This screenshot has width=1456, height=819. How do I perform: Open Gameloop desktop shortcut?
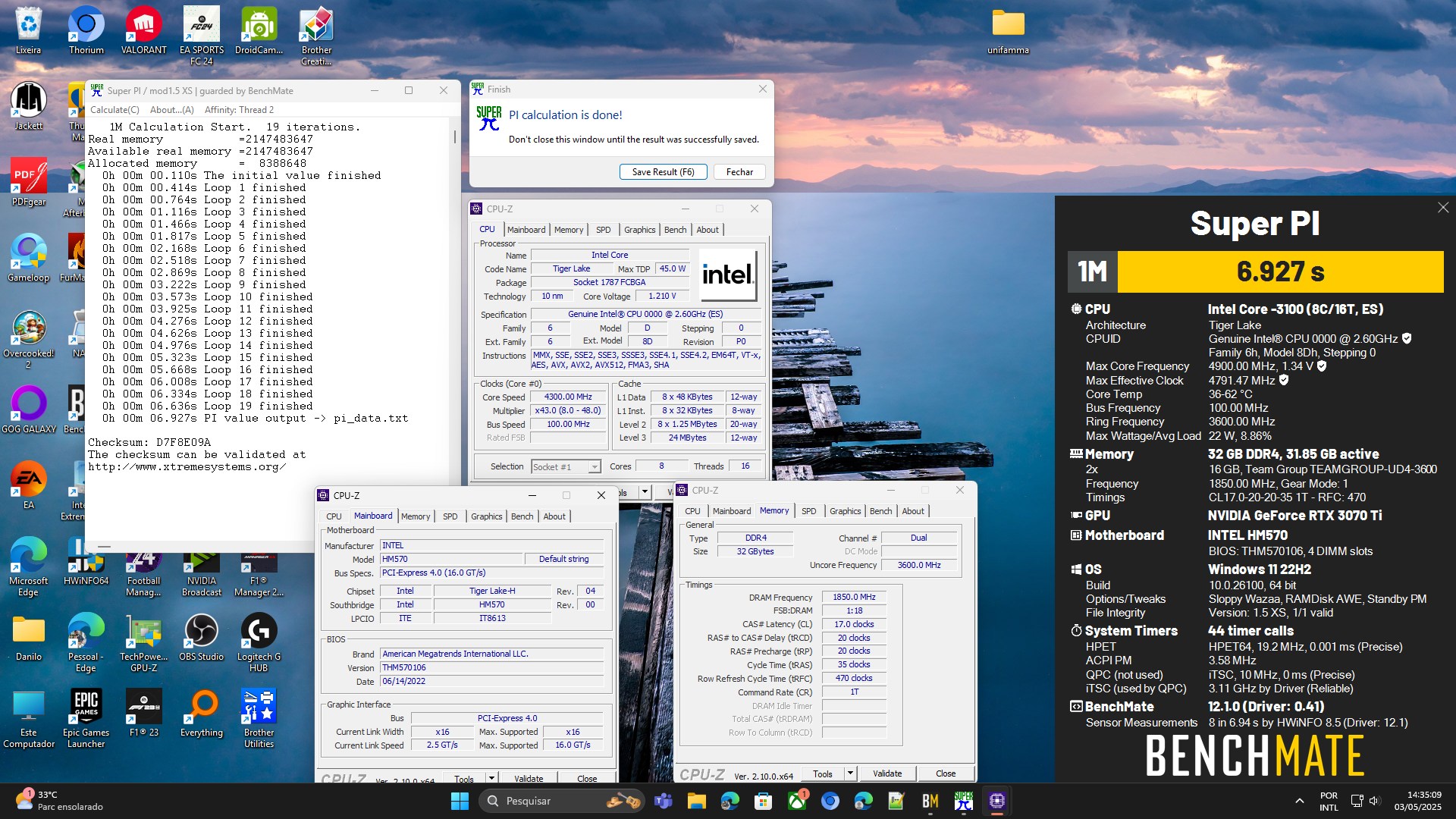pyautogui.click(x=29, y=258)
